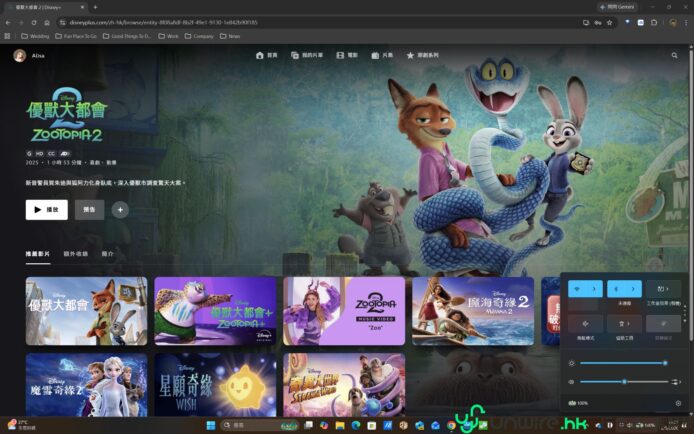Open a new browser tab

(x=95, y=7)
